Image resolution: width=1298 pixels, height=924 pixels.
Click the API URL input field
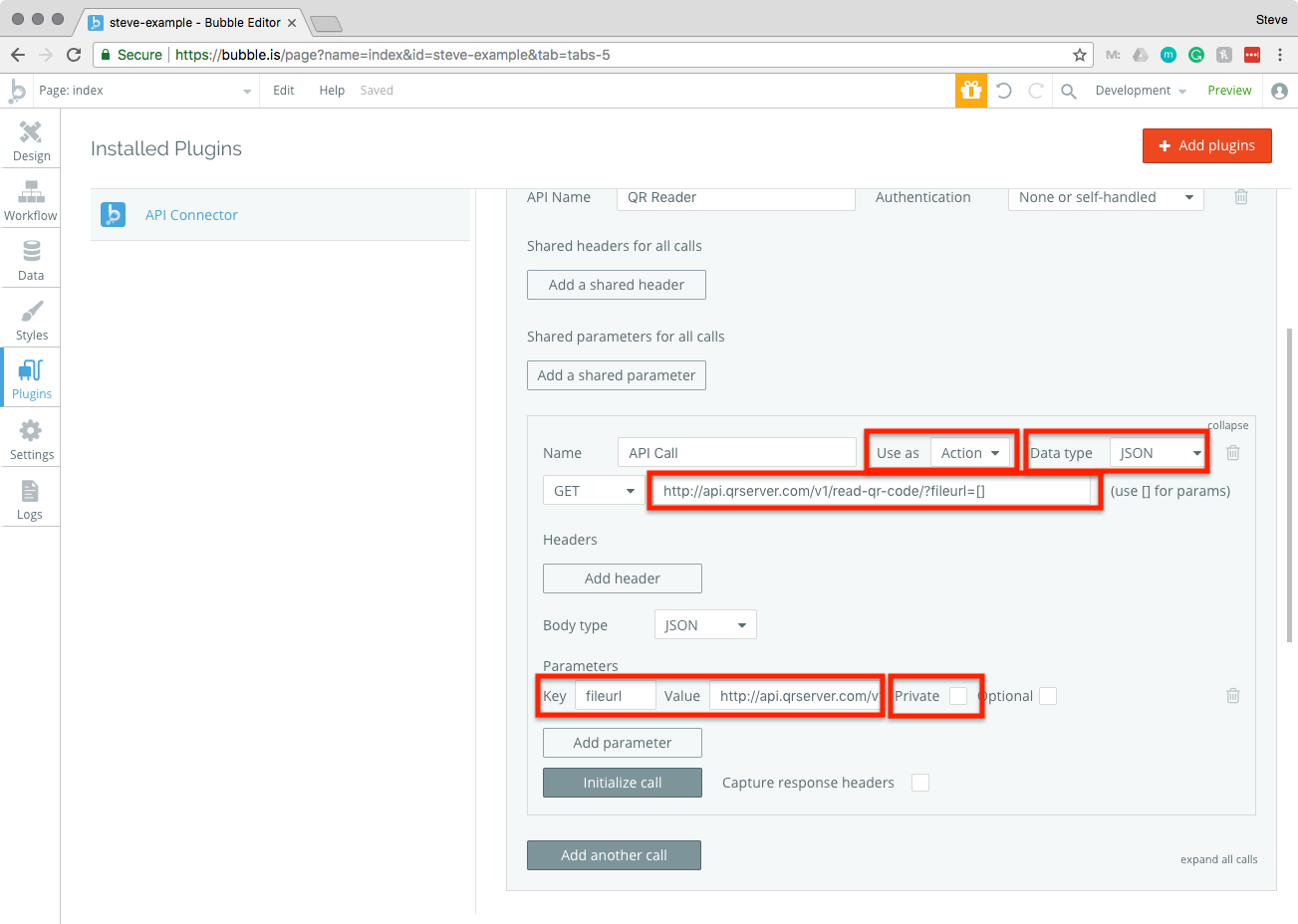point(873,491)
